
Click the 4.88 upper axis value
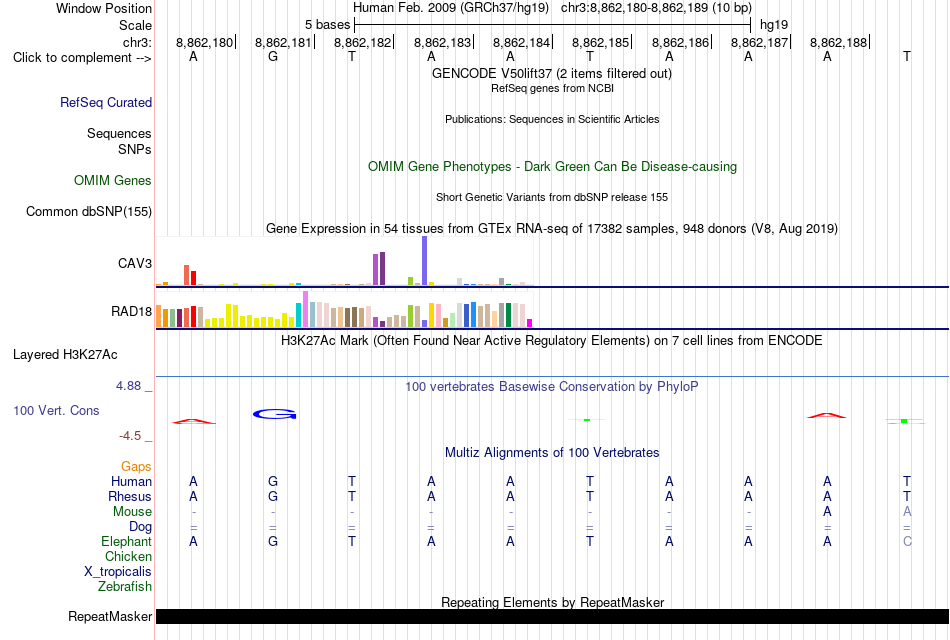pos(128,386)
